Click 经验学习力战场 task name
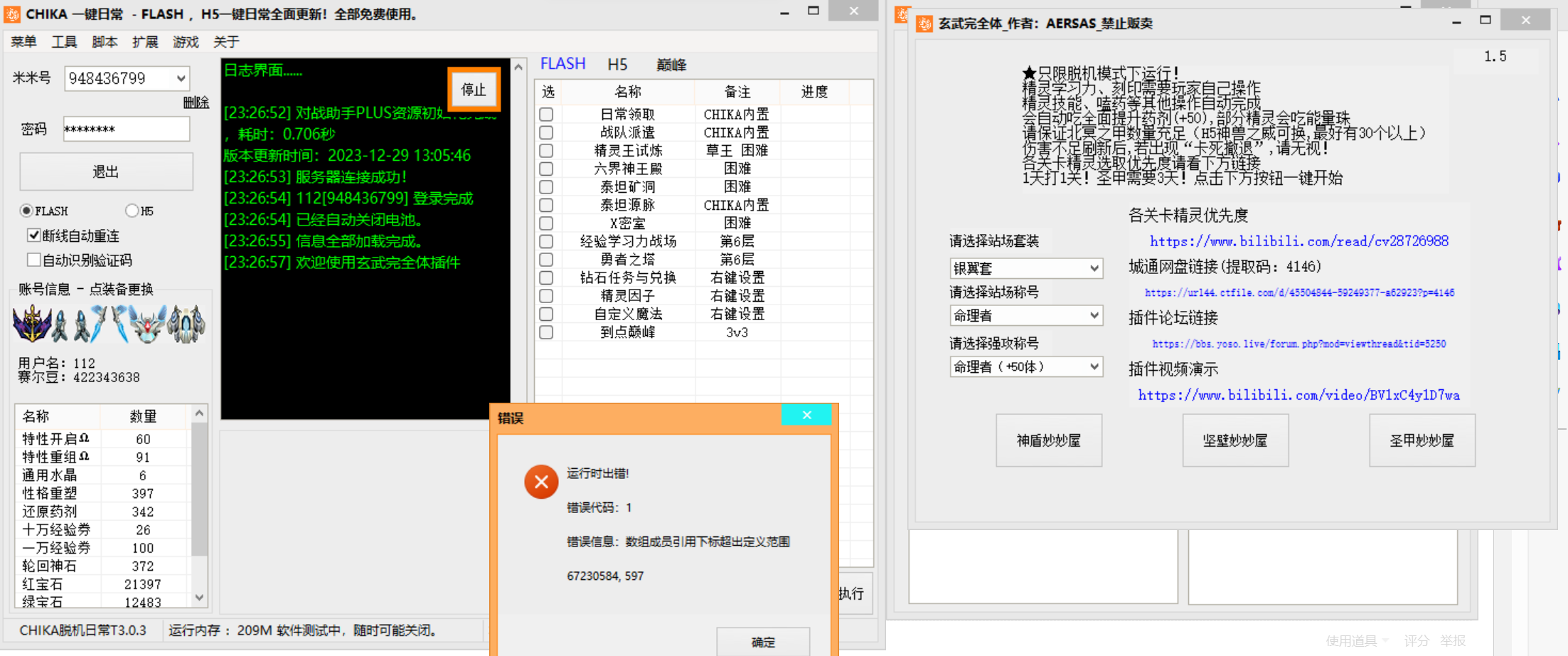This screenshot has width=1568, height=656. [x=628, y=241]
